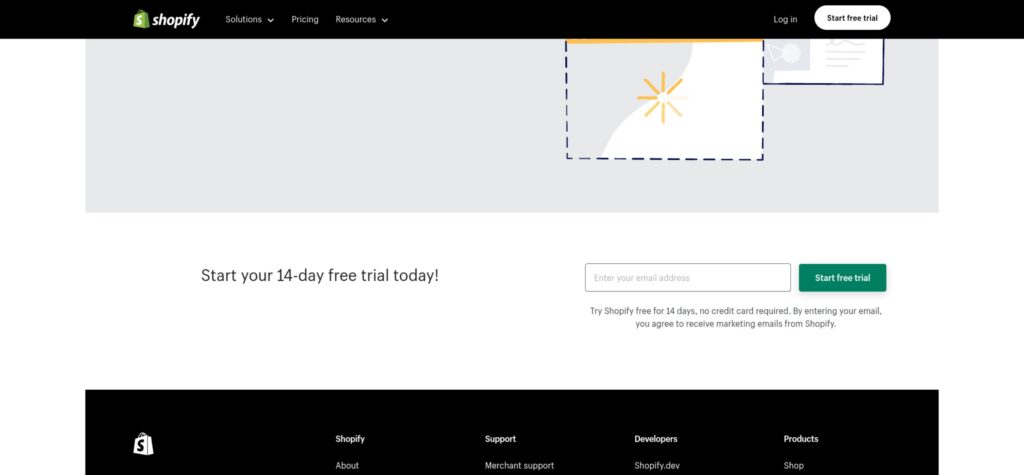Click the 14-day free trial headline text

(319, 276)
